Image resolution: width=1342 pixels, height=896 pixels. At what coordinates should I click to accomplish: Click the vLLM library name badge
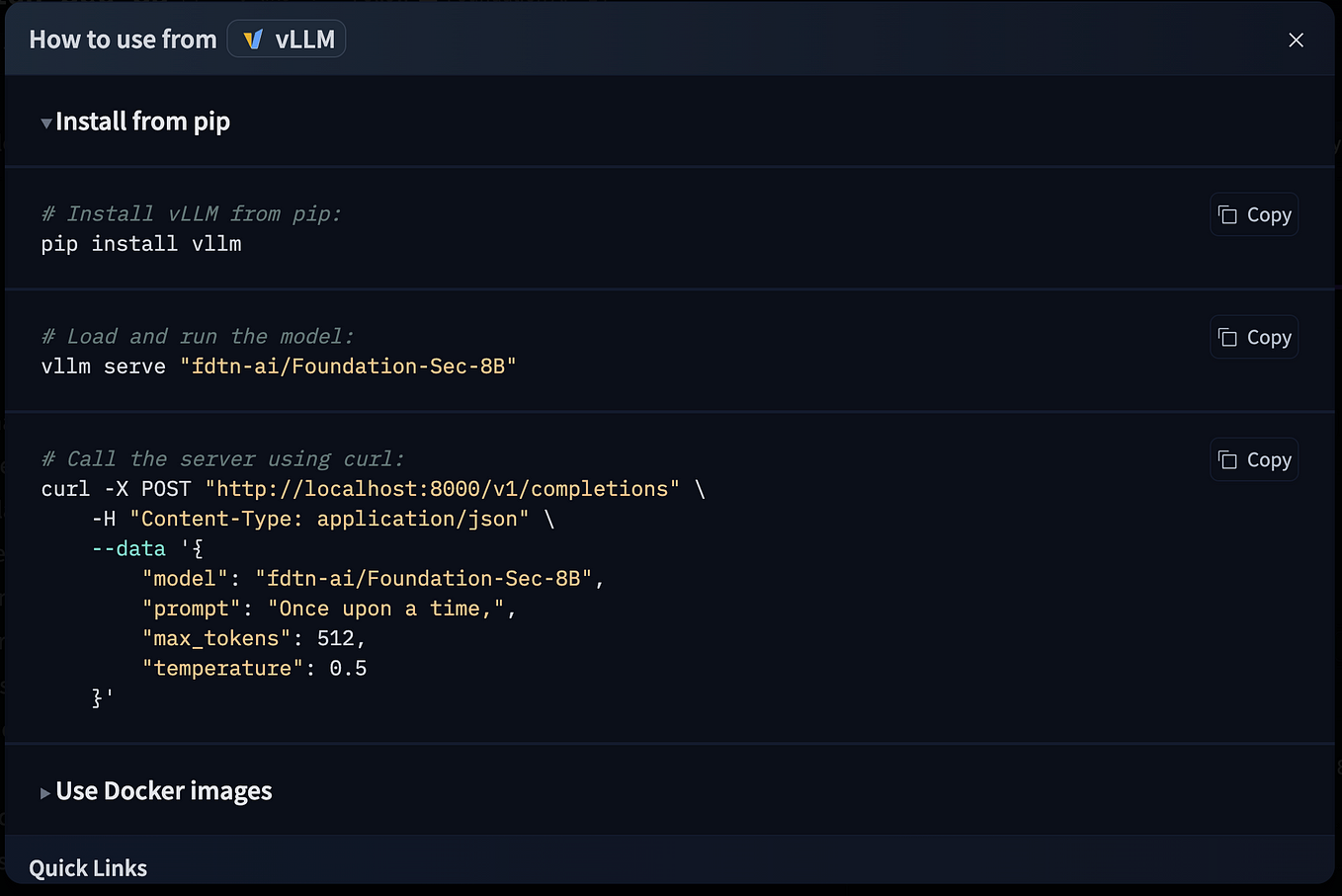(x=287, y=40)
